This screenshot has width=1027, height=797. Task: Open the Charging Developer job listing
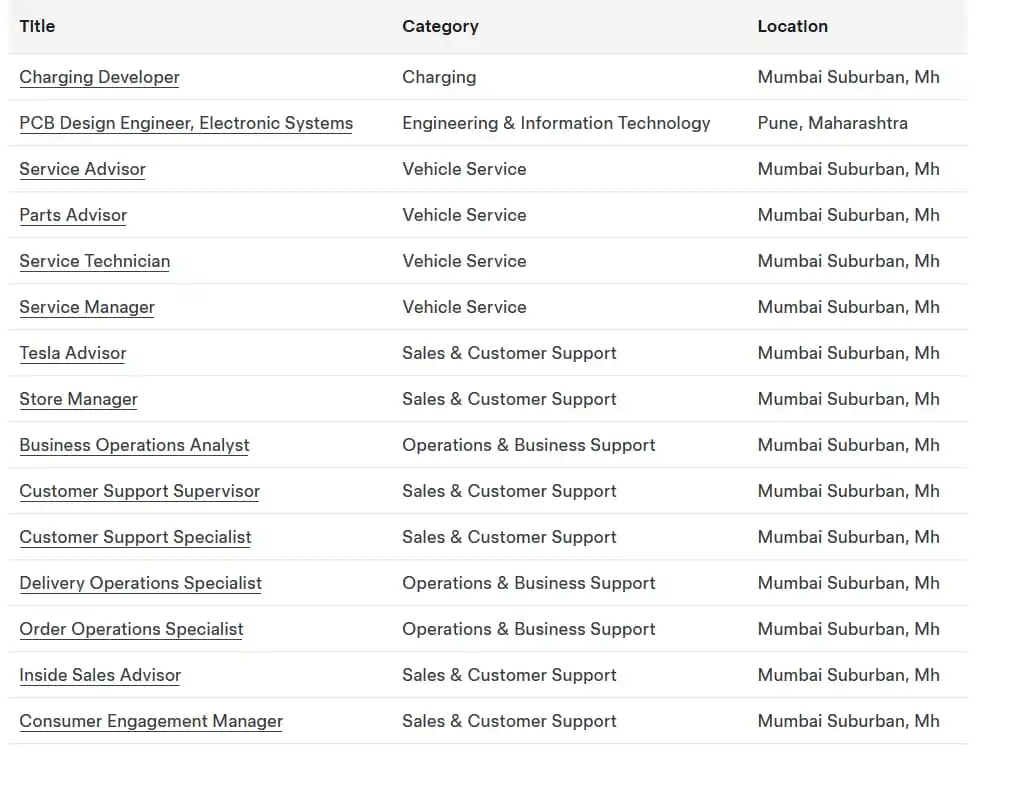(99, 77)
